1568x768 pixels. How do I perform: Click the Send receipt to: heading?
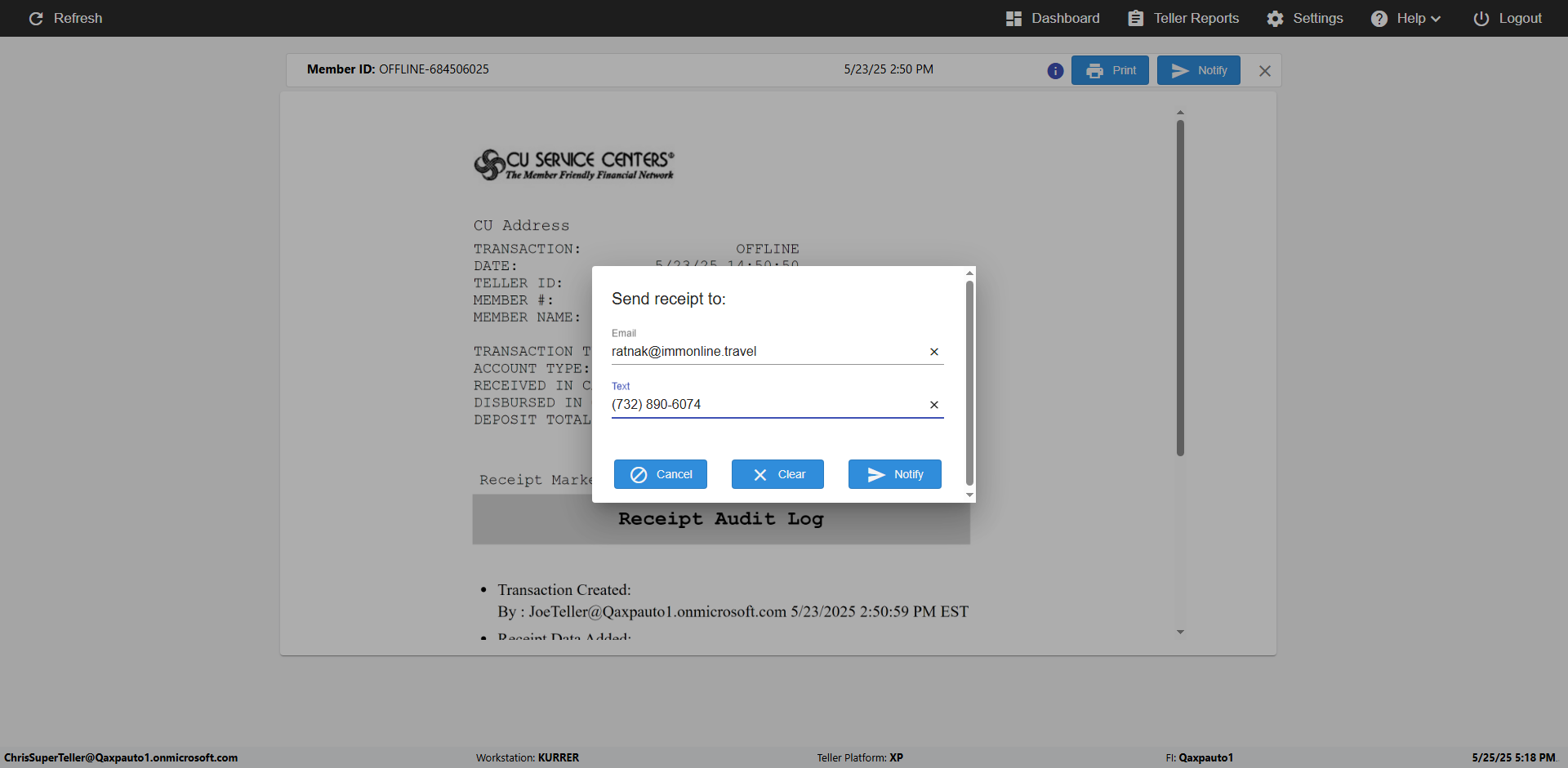[669, 299]
